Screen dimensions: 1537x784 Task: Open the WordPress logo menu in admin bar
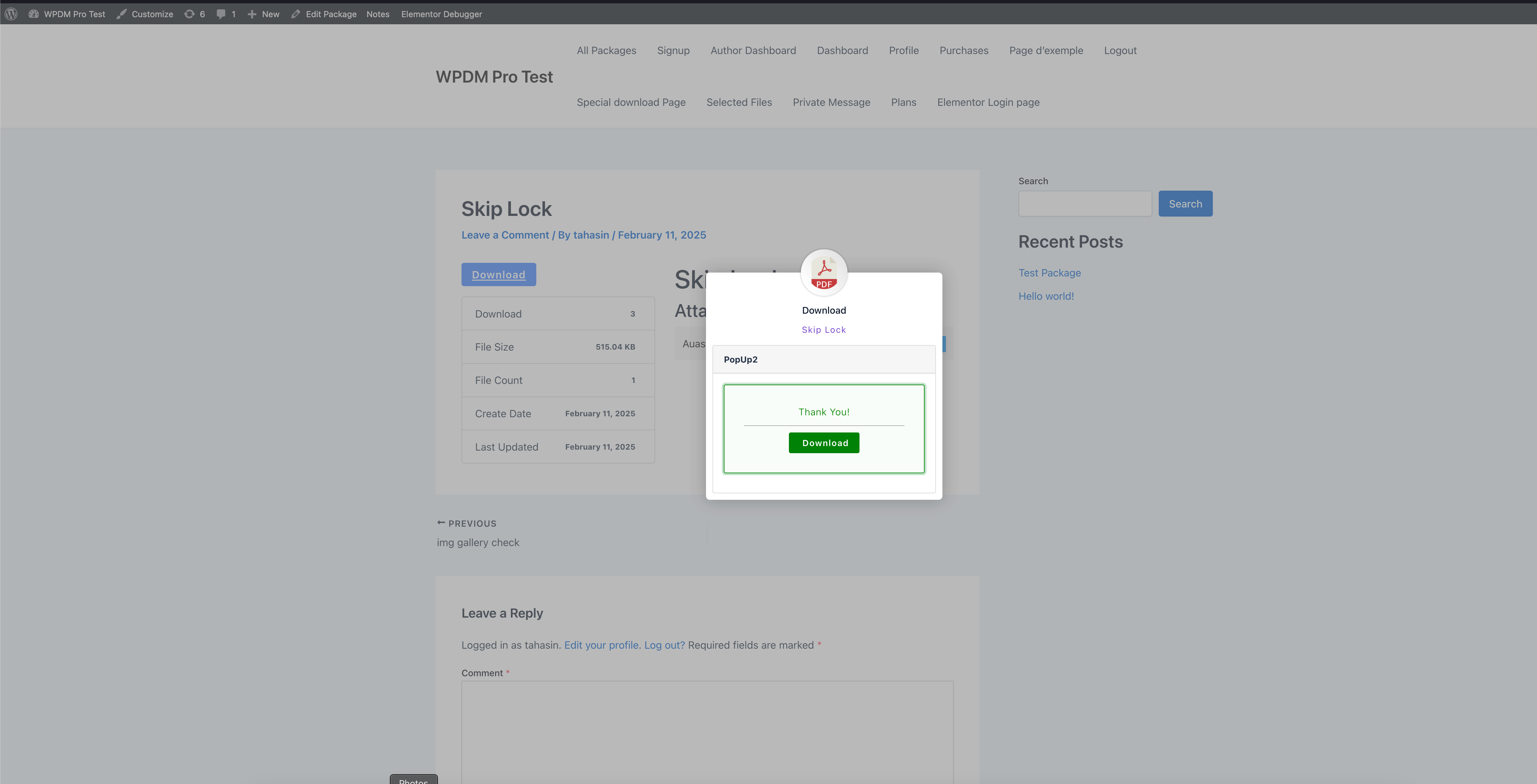tap(11, 14)
